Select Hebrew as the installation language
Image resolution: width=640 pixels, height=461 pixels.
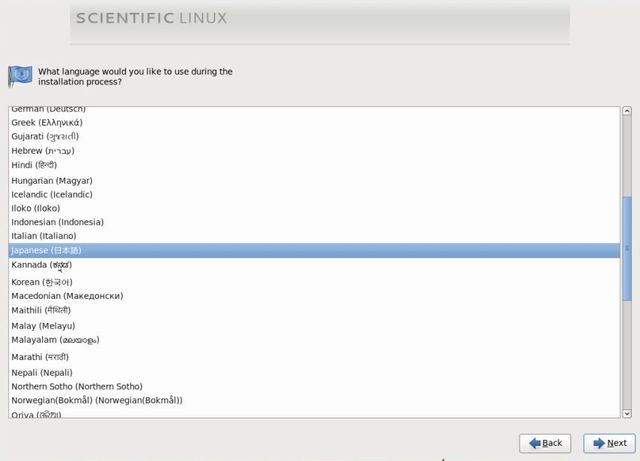coord(43,151)
